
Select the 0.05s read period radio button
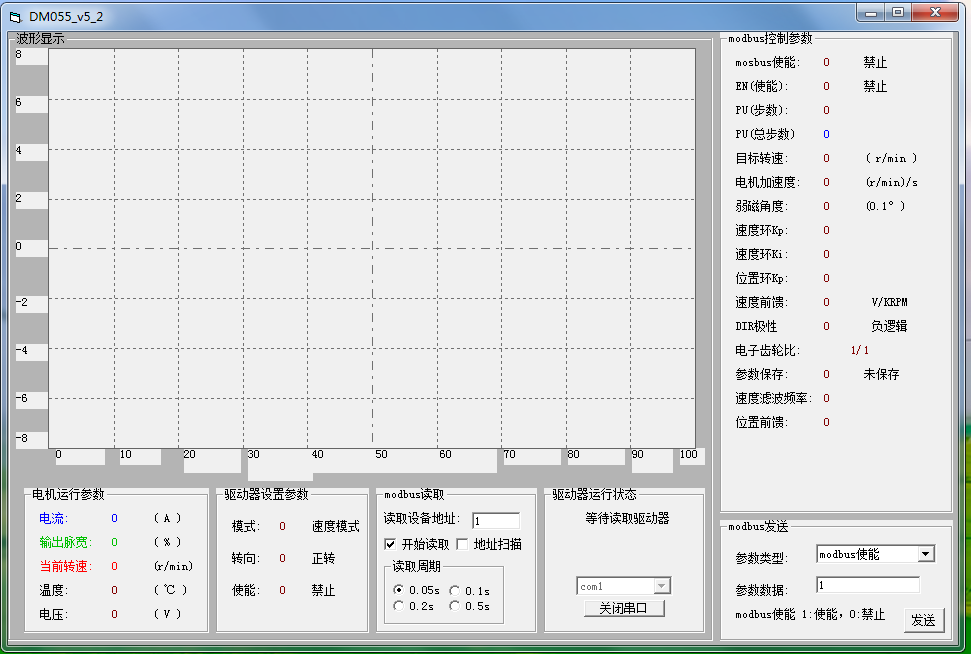pyautogui.click(x=398, y=590)
